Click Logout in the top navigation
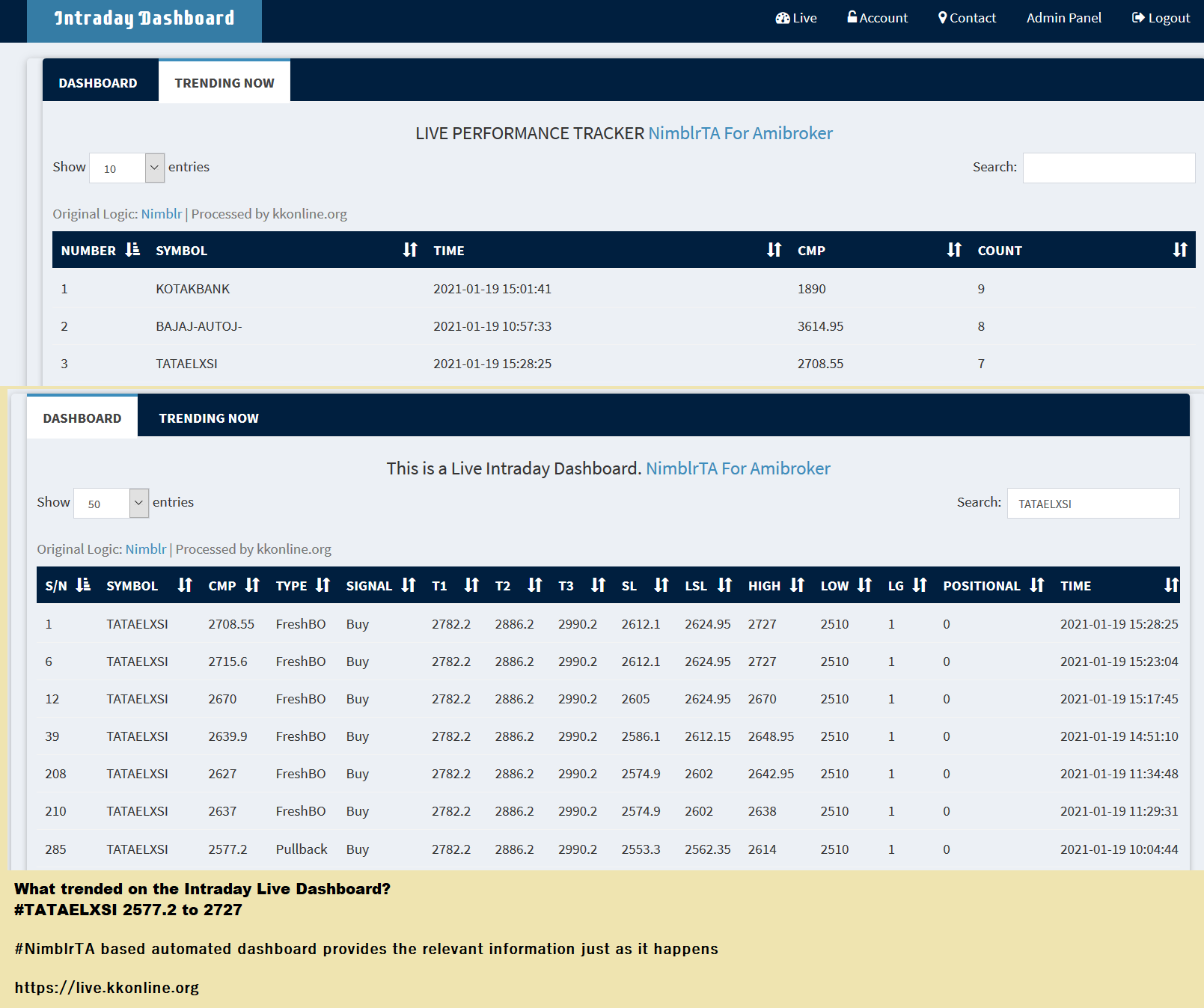 pyautogui.click(x=1161, y=18)
